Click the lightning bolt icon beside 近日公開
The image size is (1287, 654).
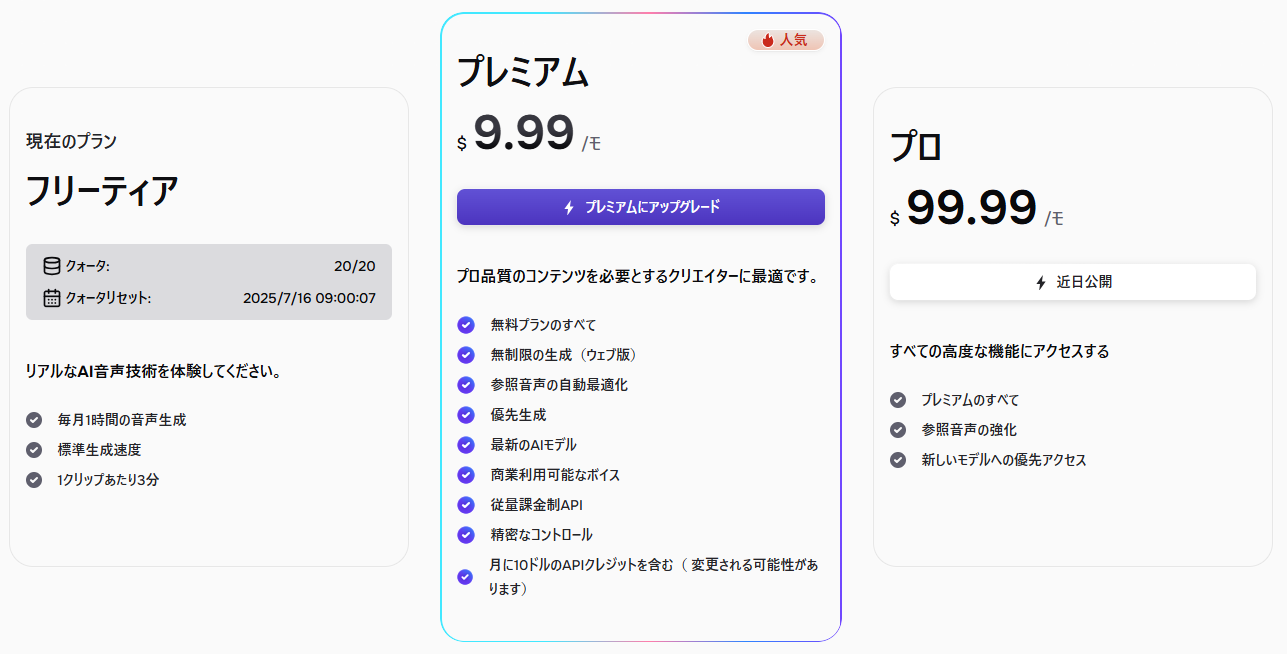point(1041,282)
